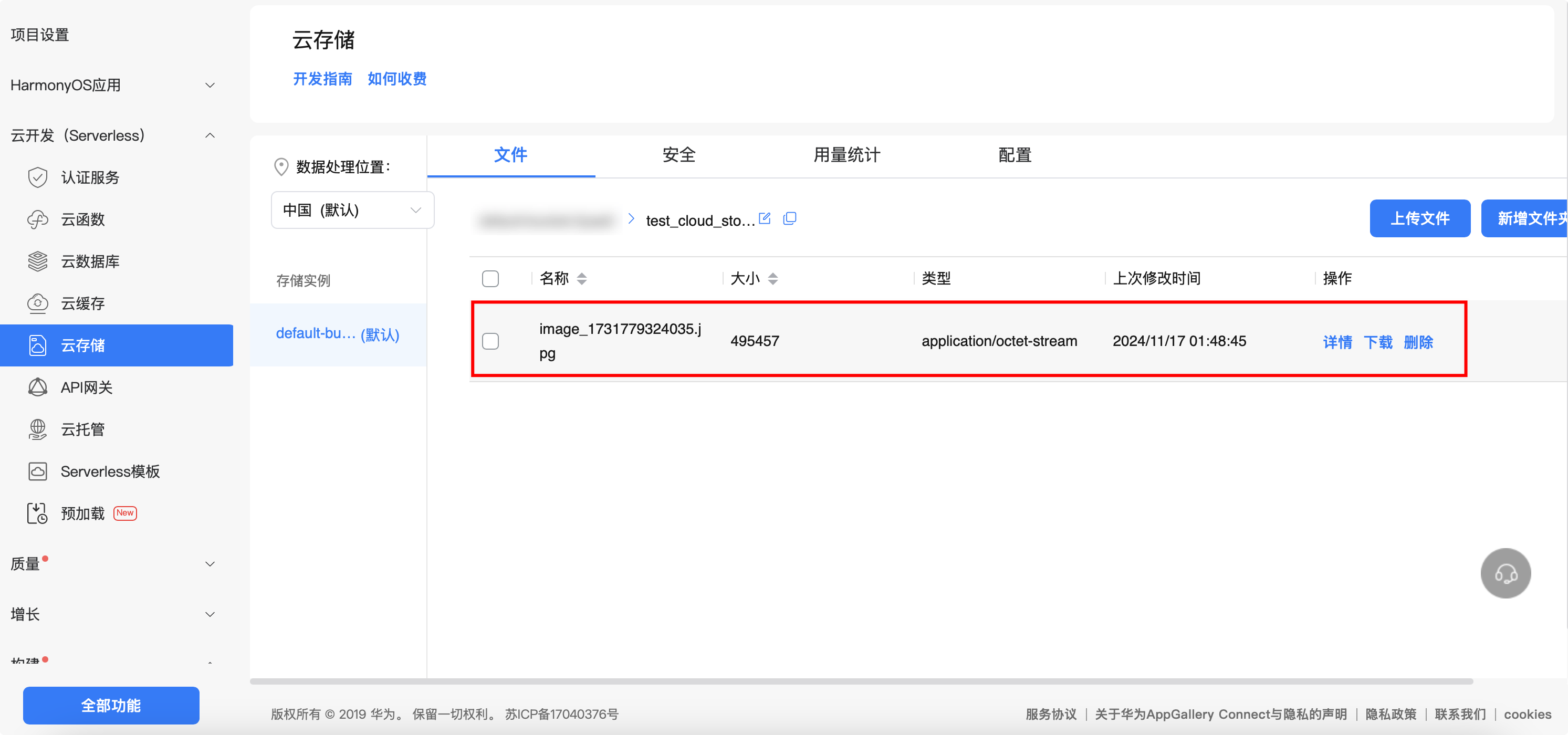1568x735 pixels.
Task: Open the 服务协议 footer link
Action: click(1051, 713)
